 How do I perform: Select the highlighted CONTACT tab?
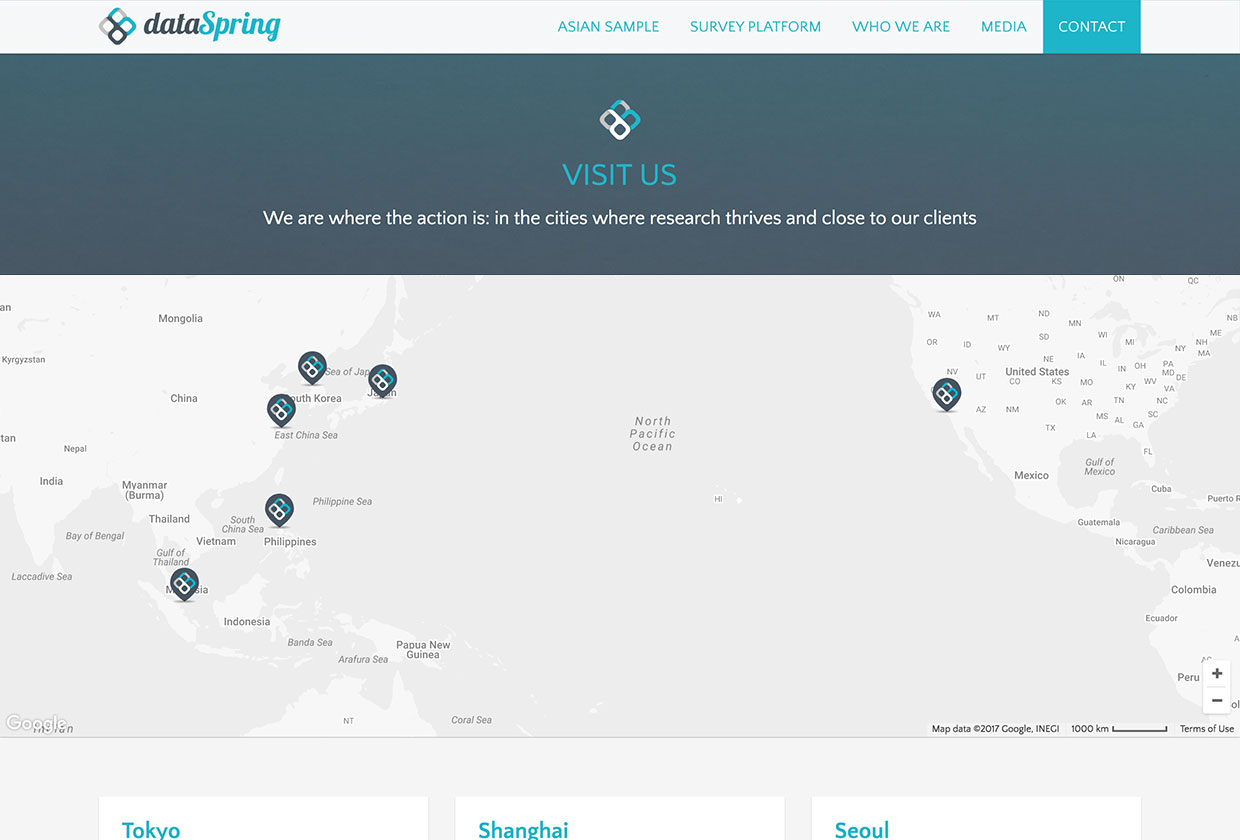tap(1091, 27)
